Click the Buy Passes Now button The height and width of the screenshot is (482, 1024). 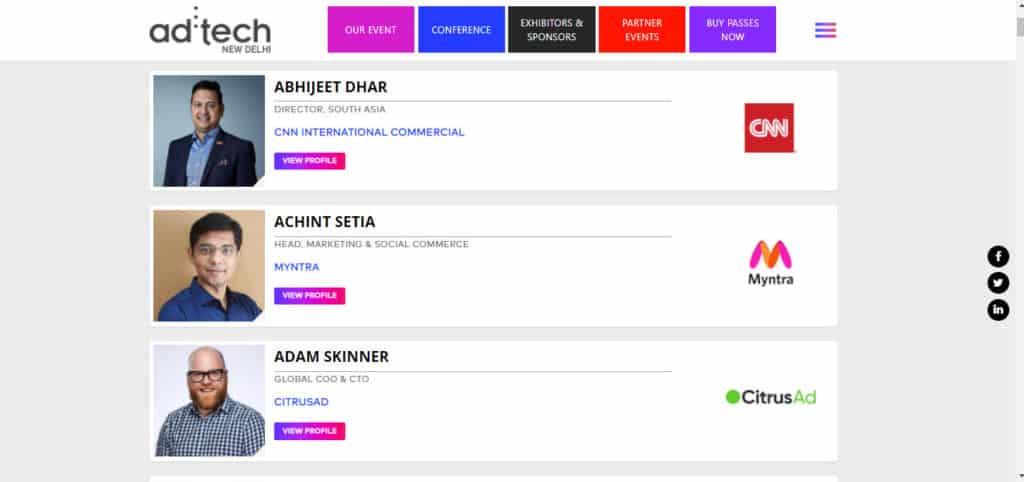(x=733, y=29)
